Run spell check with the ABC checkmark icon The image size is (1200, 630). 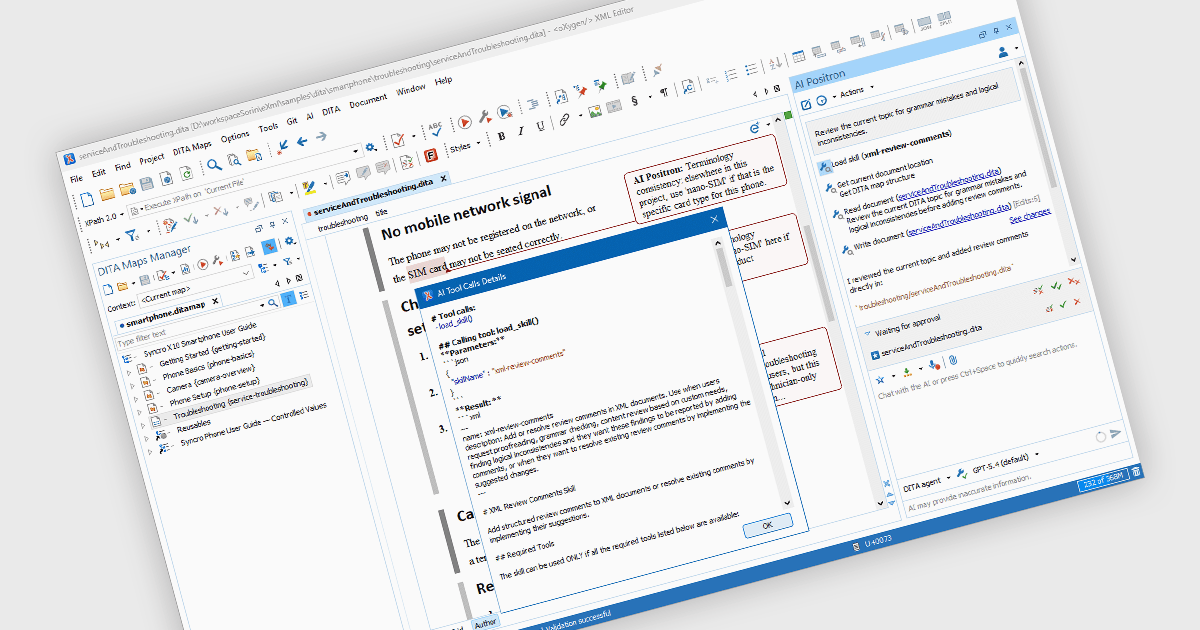tap(435, 130)
